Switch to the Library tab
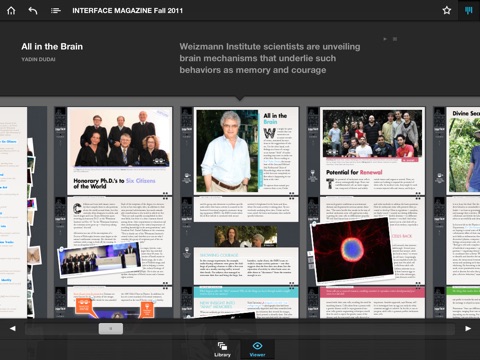Image resolution: width=480 pixels, height=360 pixels. click(222, 349)
